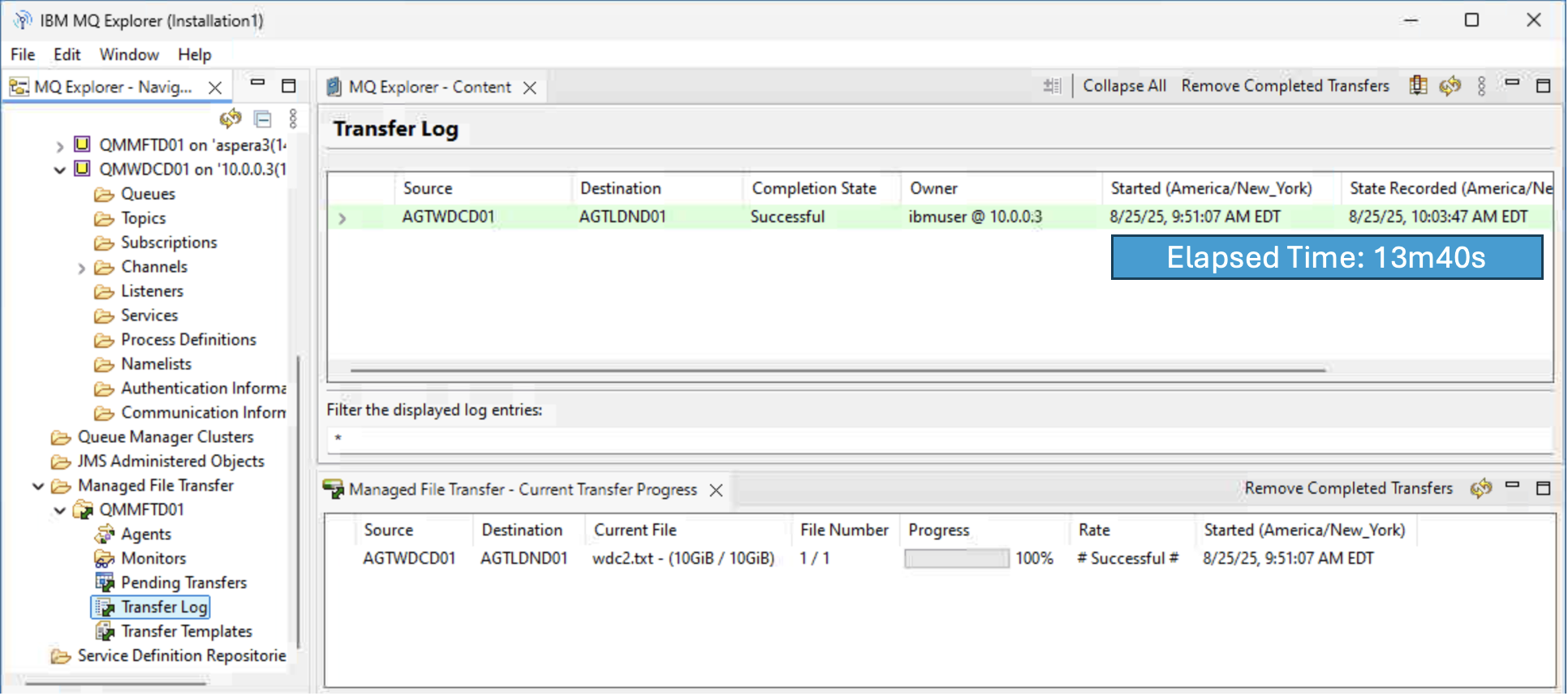Screen dimensions: 1568x696
Task: Click the Monitors icon in the tree
Action: (x=105, y=558)
